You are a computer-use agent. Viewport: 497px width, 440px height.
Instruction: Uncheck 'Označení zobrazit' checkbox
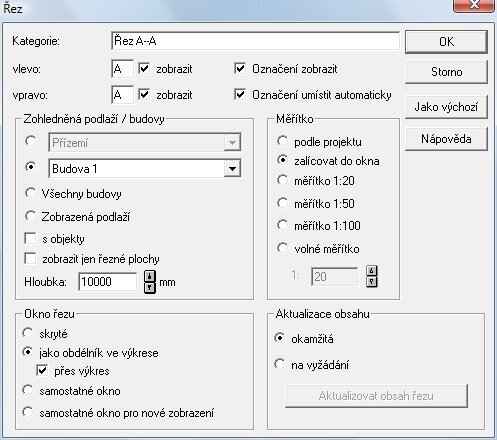(x=240, y=69)
